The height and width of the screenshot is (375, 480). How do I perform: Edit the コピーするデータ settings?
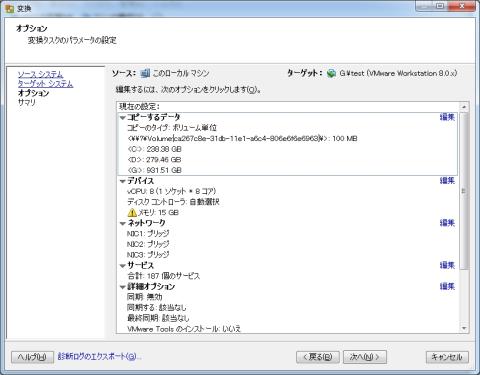point(447,117)
